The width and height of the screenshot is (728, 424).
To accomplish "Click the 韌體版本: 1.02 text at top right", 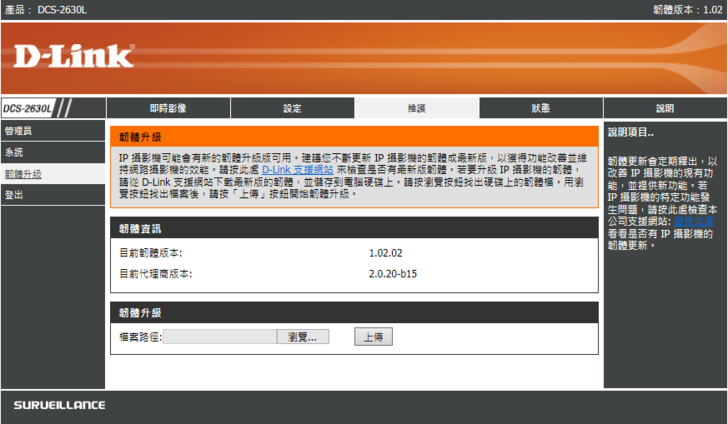I will (x=688, y=10).
